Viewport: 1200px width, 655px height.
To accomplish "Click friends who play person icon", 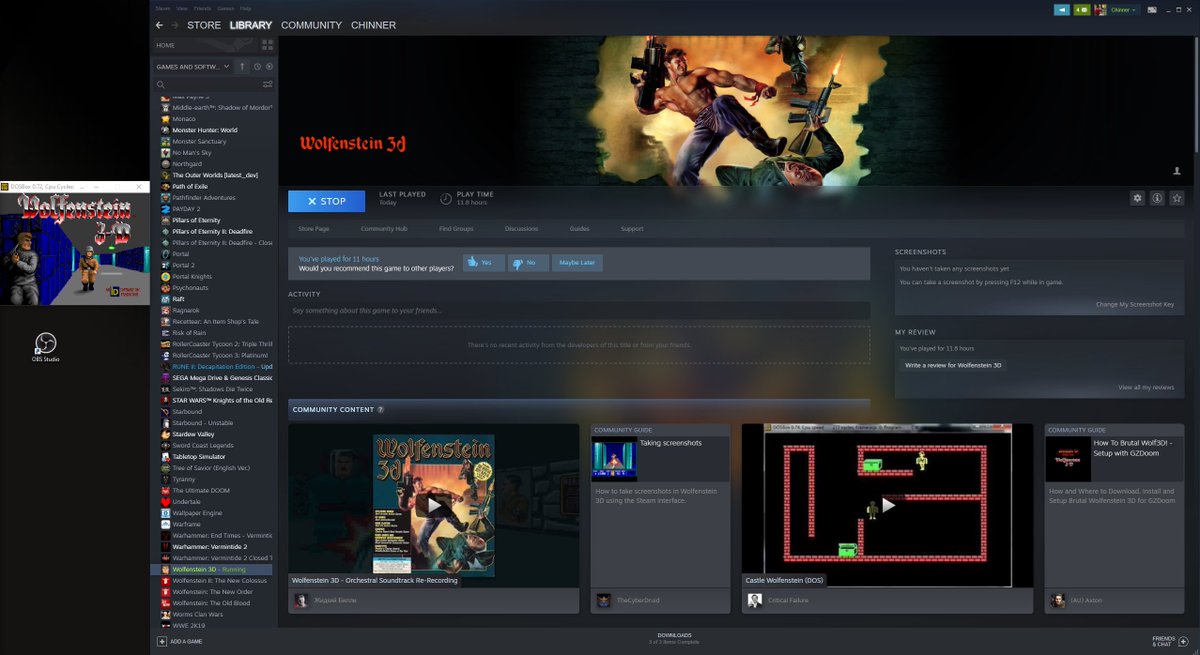I will (x=1177, y=171).
